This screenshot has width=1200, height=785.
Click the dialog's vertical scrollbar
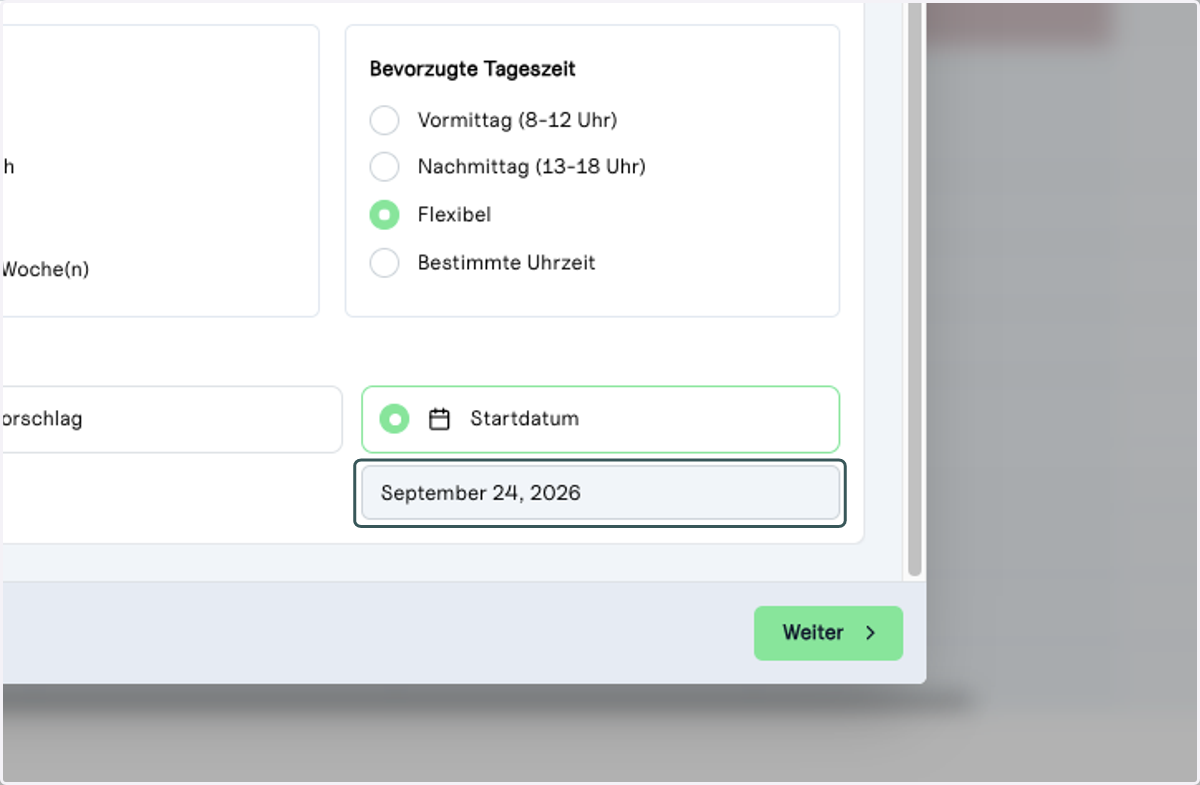pos(914,290)
